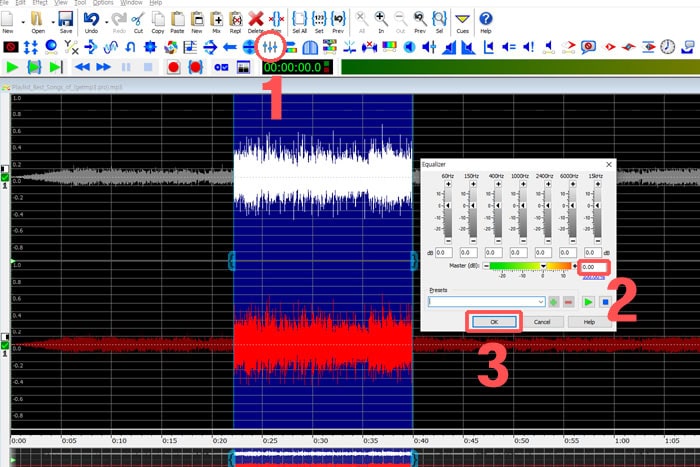Click the Undo arrow icon

(x=91, y=19)
